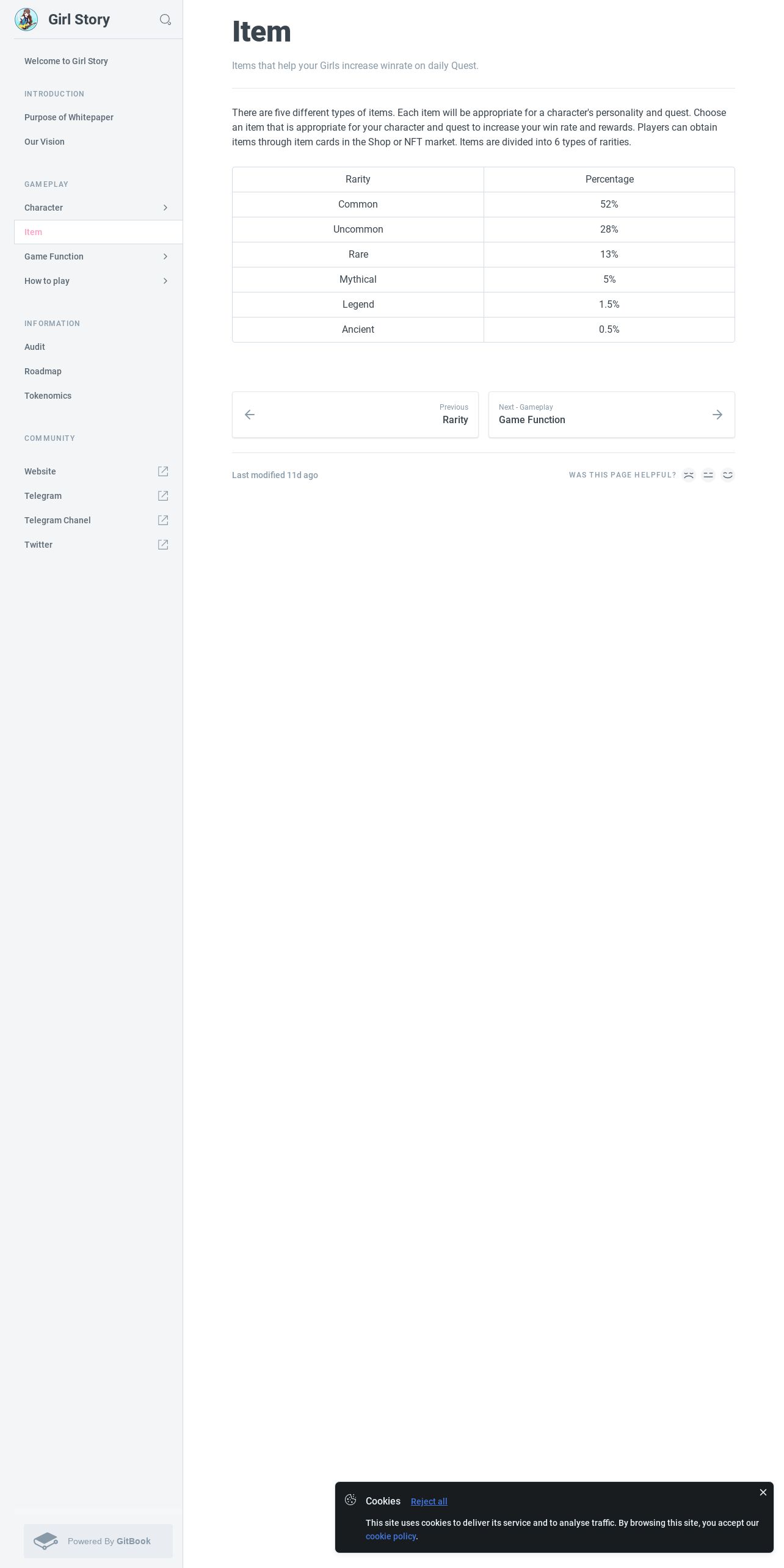Open the cookie policy link

391,1536
